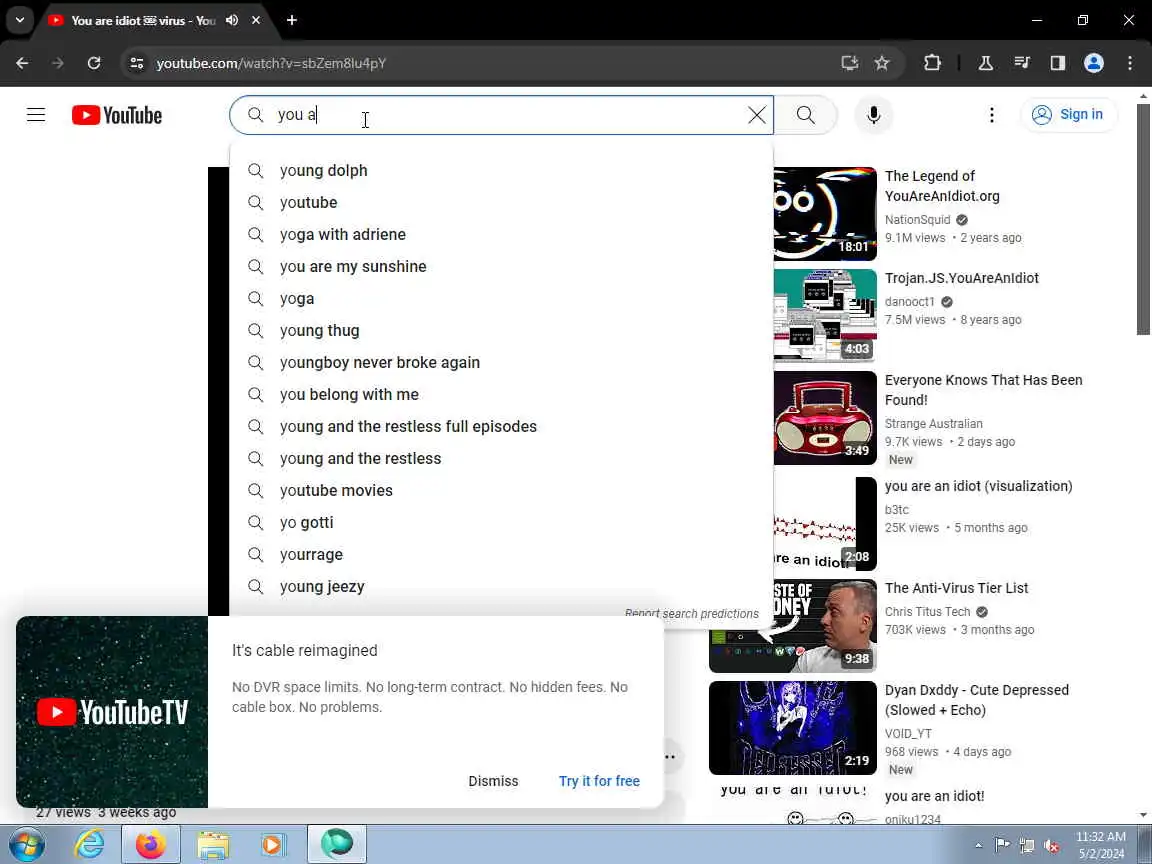Screen dimensions: 1152x864
Task: Choose suggestion 'yoga with adriene'
Action: pyautogui.click(x=501, y=234)
